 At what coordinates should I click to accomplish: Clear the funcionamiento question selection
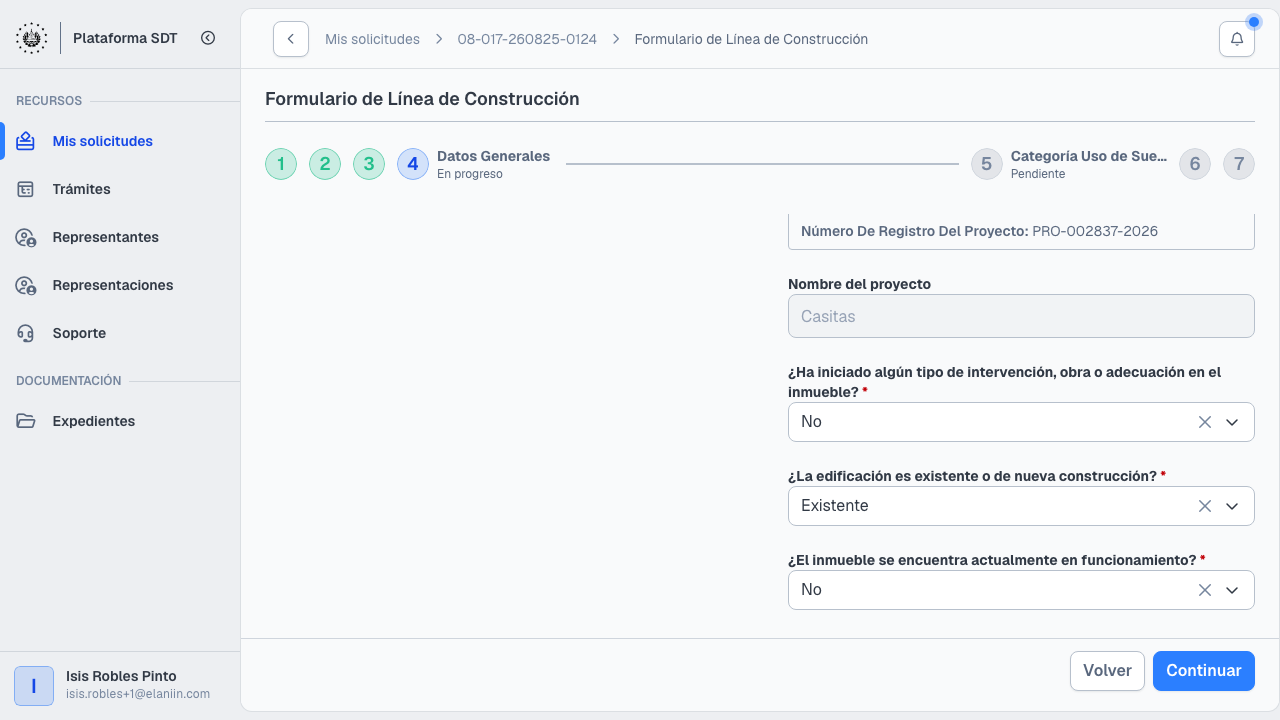point(1205,590)
